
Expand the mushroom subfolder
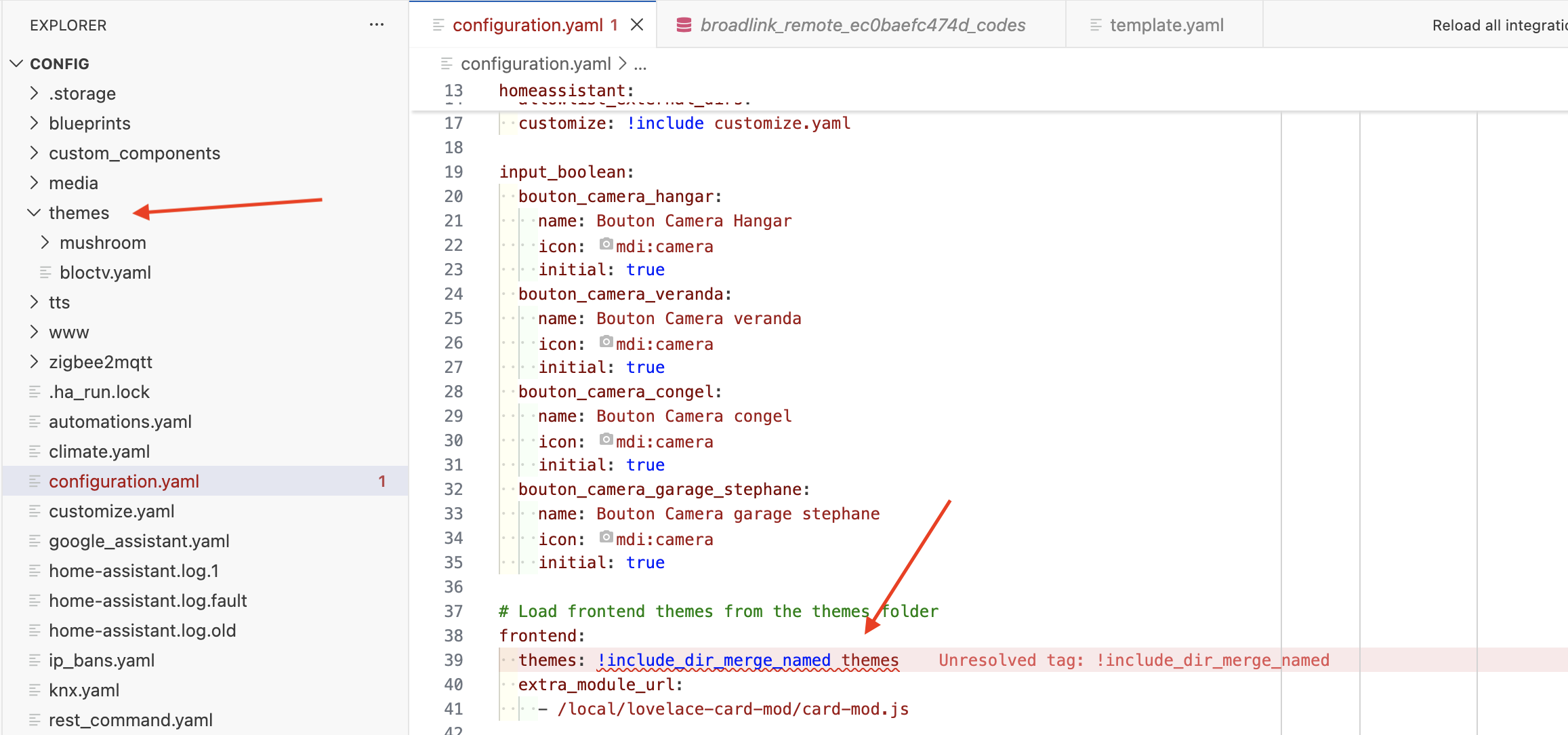(45, 243)
